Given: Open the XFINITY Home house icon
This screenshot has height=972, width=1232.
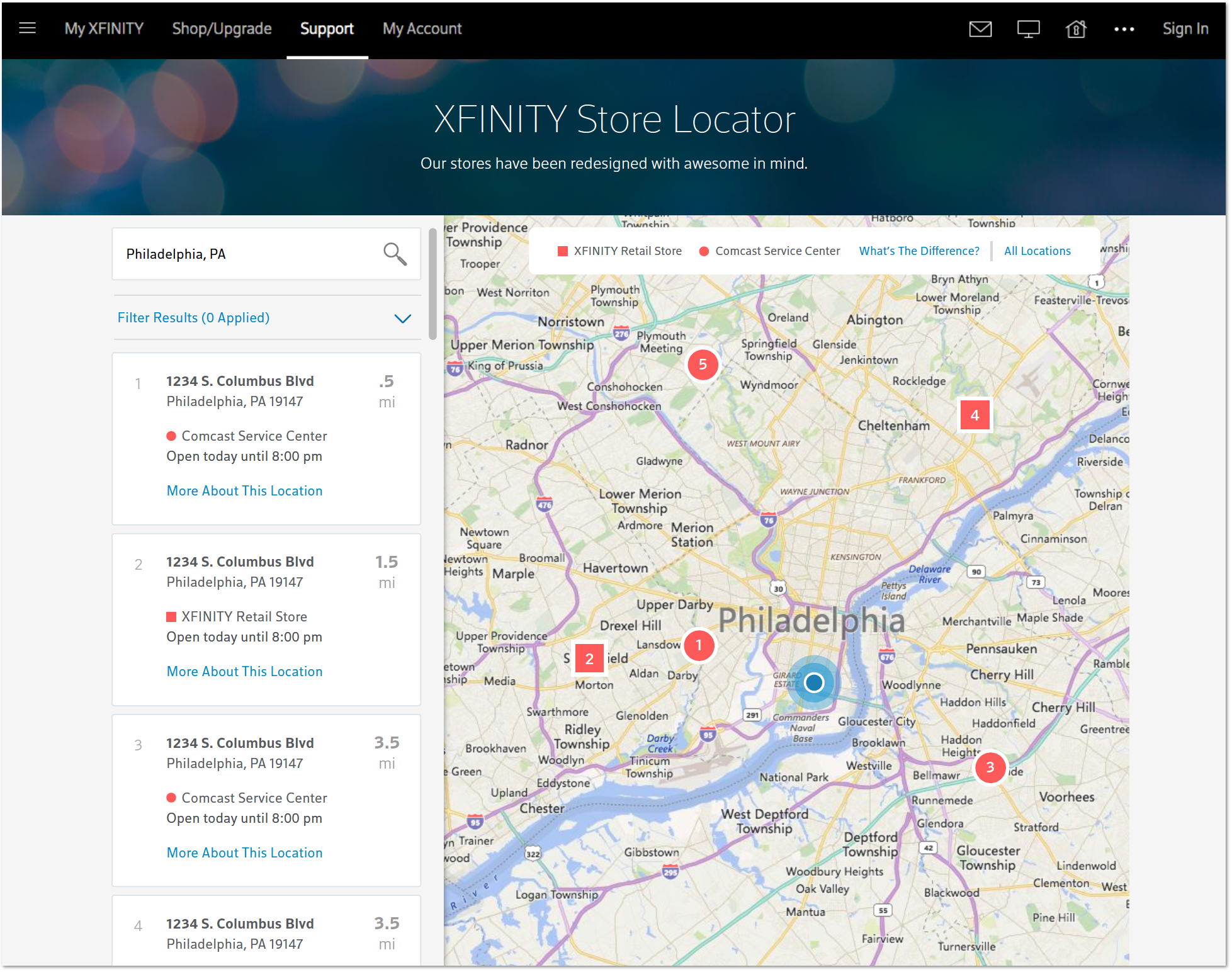Looking at the screenshot, I should [x=1076, y=29].
